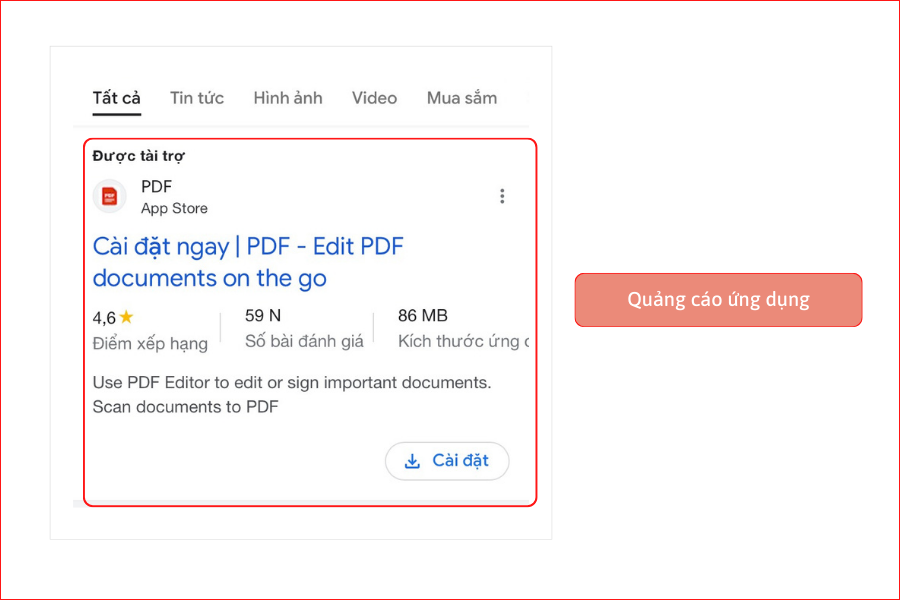Go to the Video tab
Image resolution: width=900 pixels, height=600 pixels.
tap(374, 98)
